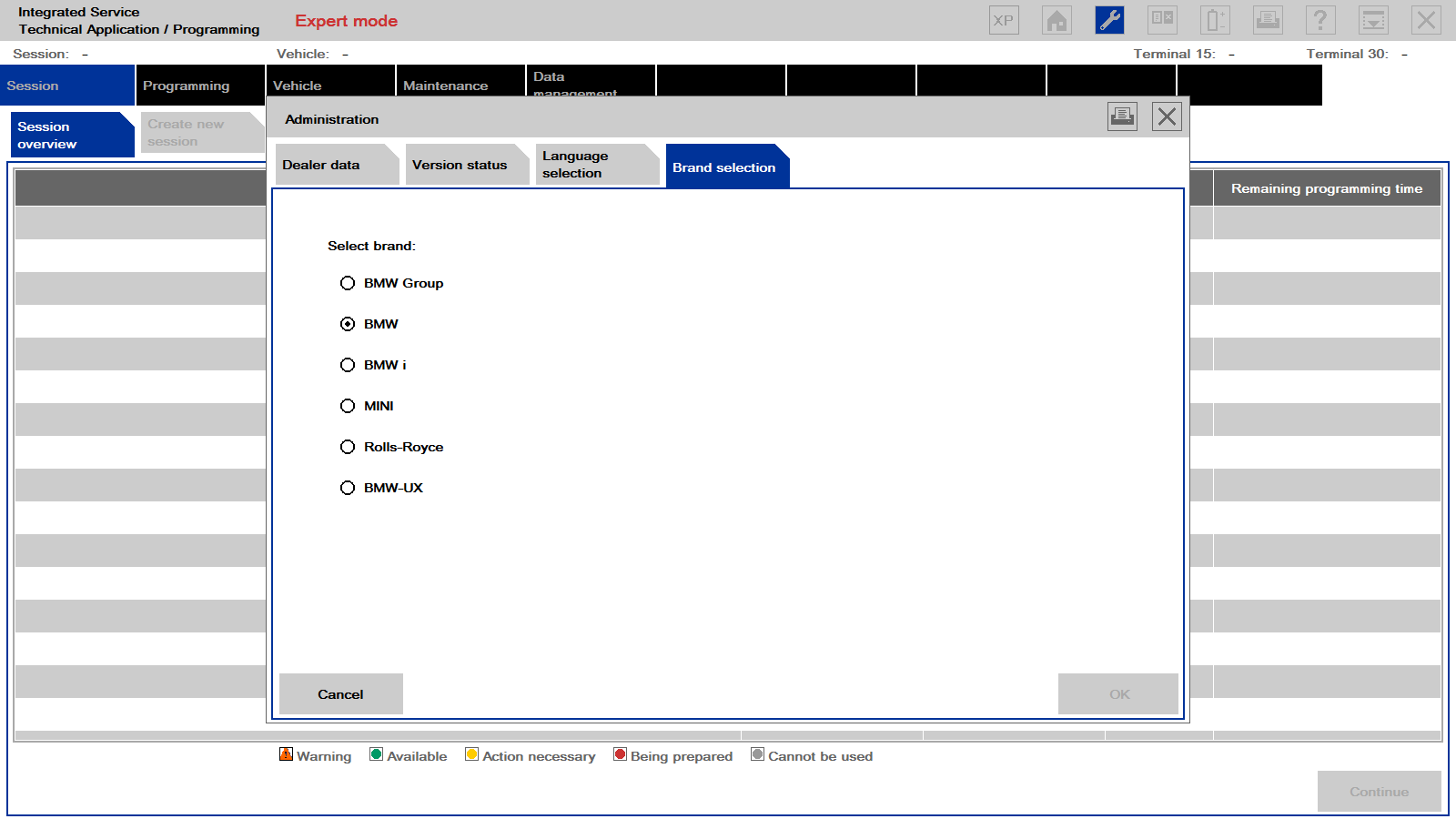Switch to the Version status tab

467,165
